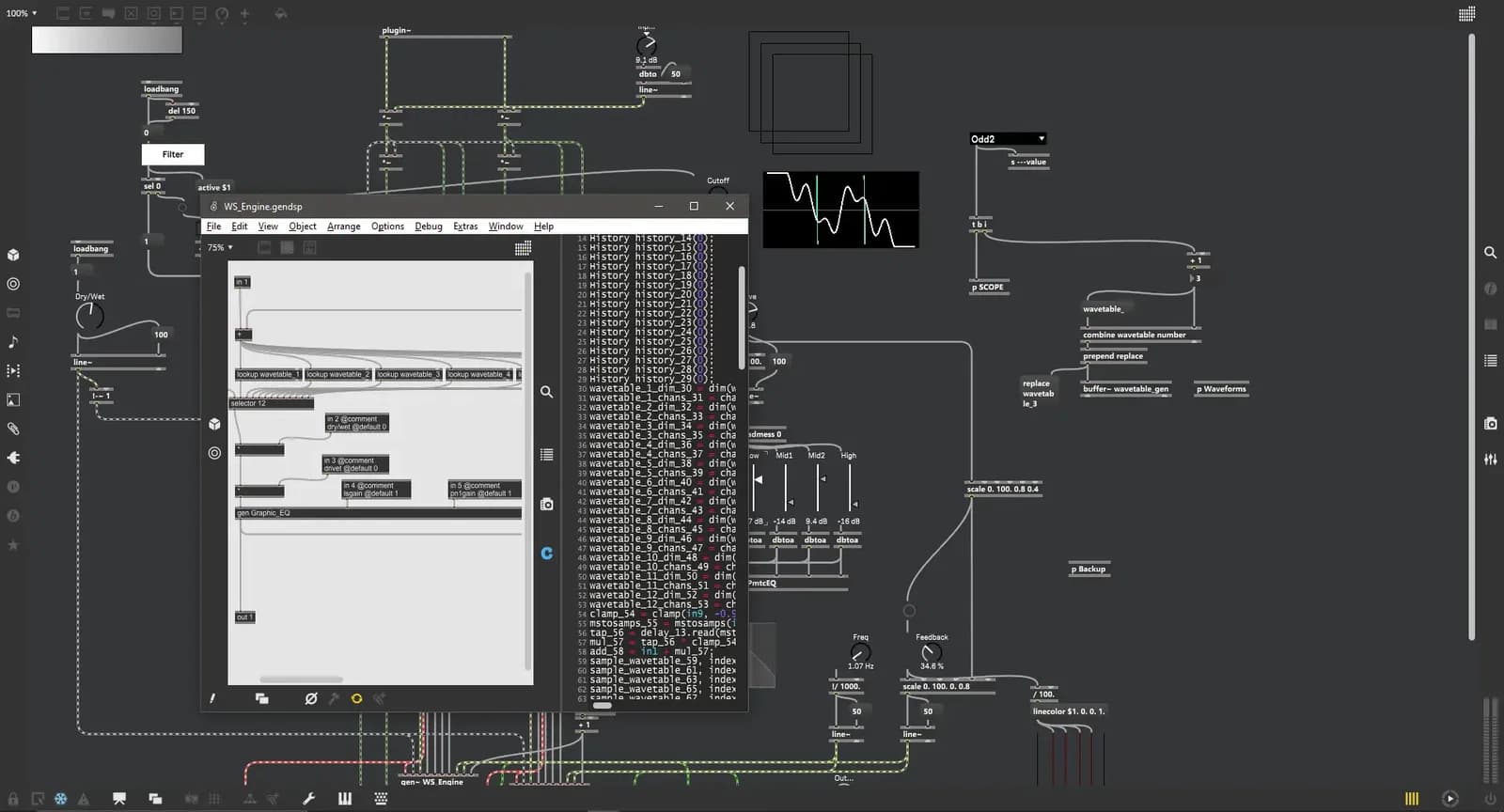This screenshot has width=1504, height=812.
Task: Open the mixer sliders icon in right sidebar
Action: [x=1490, y=460]
